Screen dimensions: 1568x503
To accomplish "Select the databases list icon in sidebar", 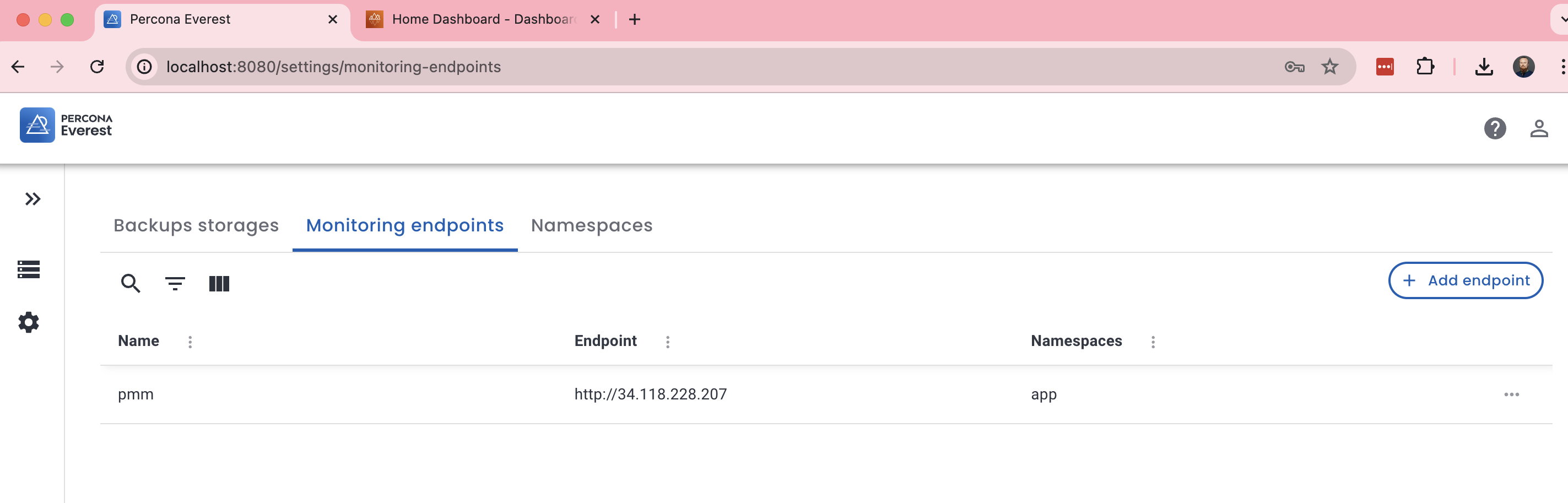I will [28, 270].
